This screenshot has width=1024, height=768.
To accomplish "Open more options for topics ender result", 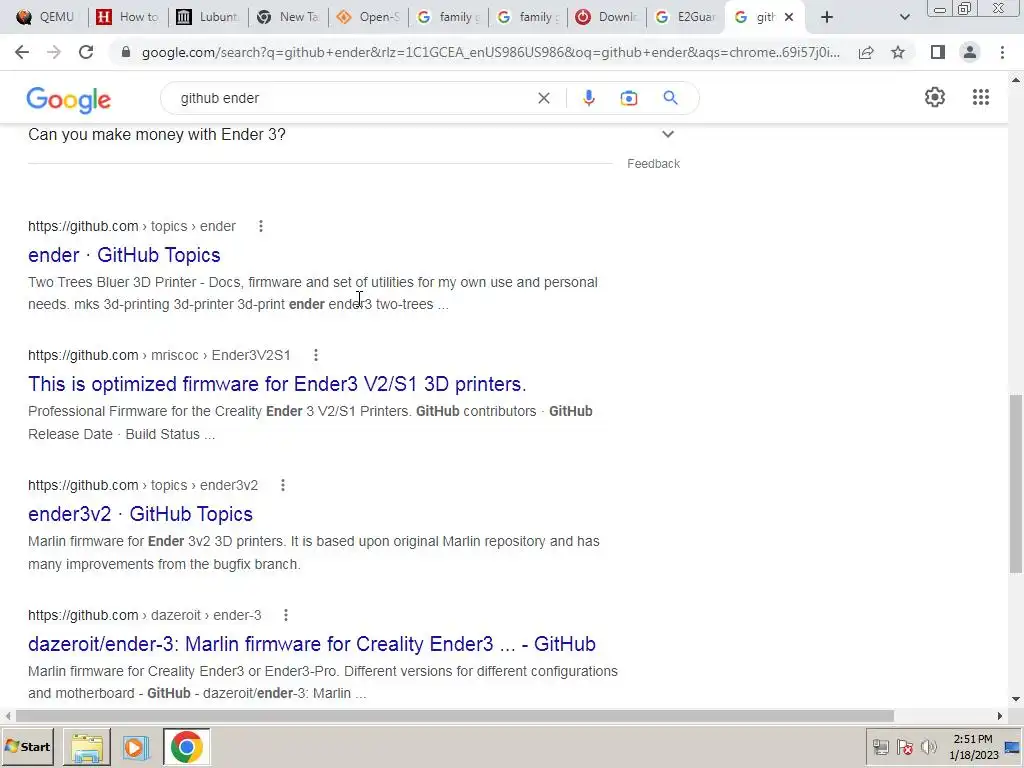I will point(261,226).
